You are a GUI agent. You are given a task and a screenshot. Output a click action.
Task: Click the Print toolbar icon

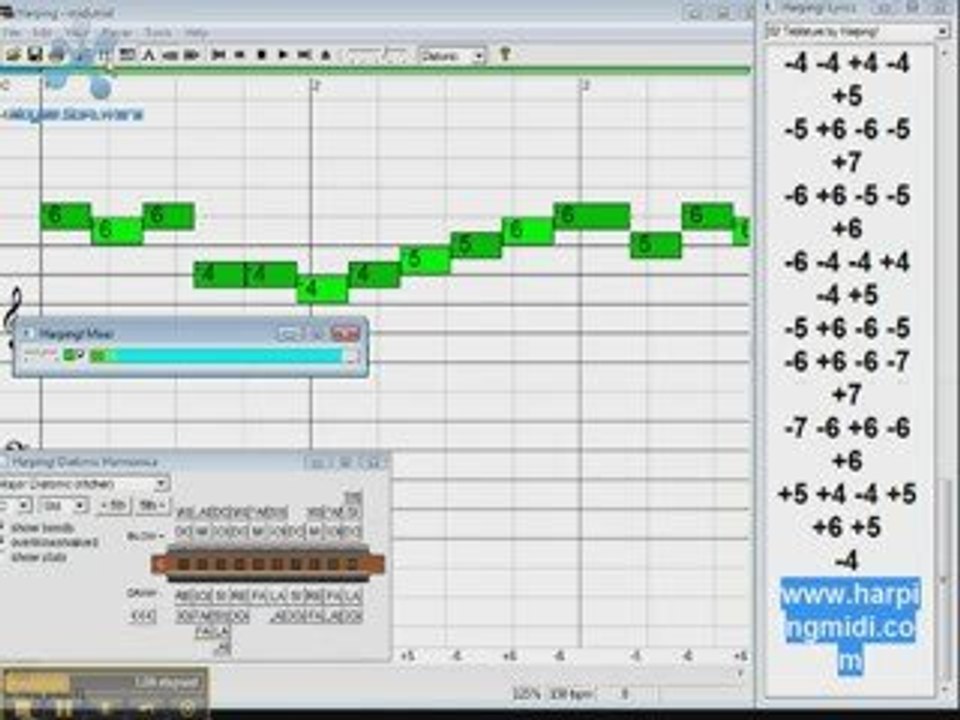tap(56, 55)
